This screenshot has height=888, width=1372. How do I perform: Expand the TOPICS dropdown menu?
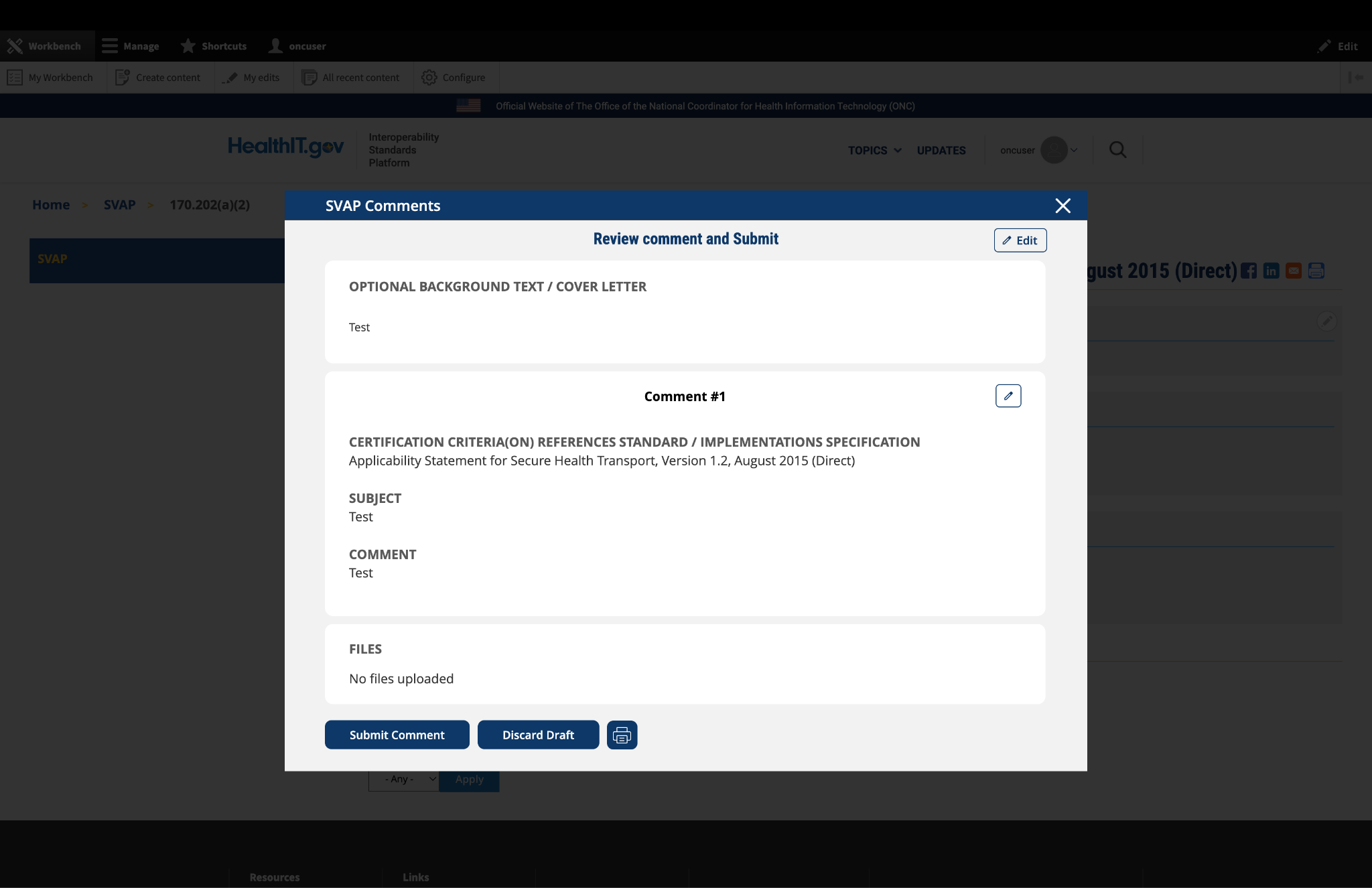(x=874, y=151)
